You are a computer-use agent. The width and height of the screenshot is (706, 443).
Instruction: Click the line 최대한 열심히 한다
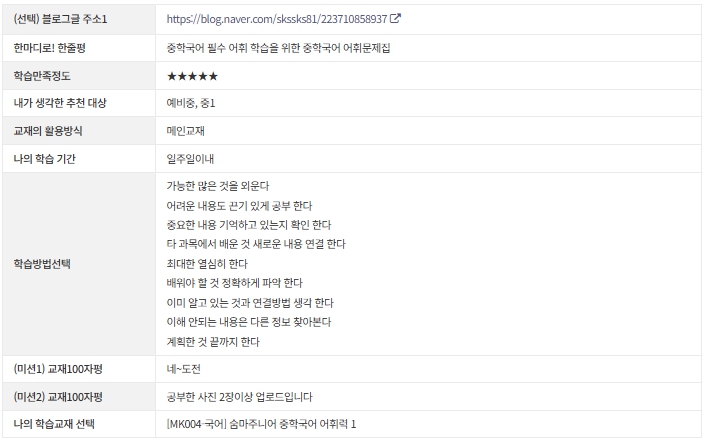click(x=208, y=264)
